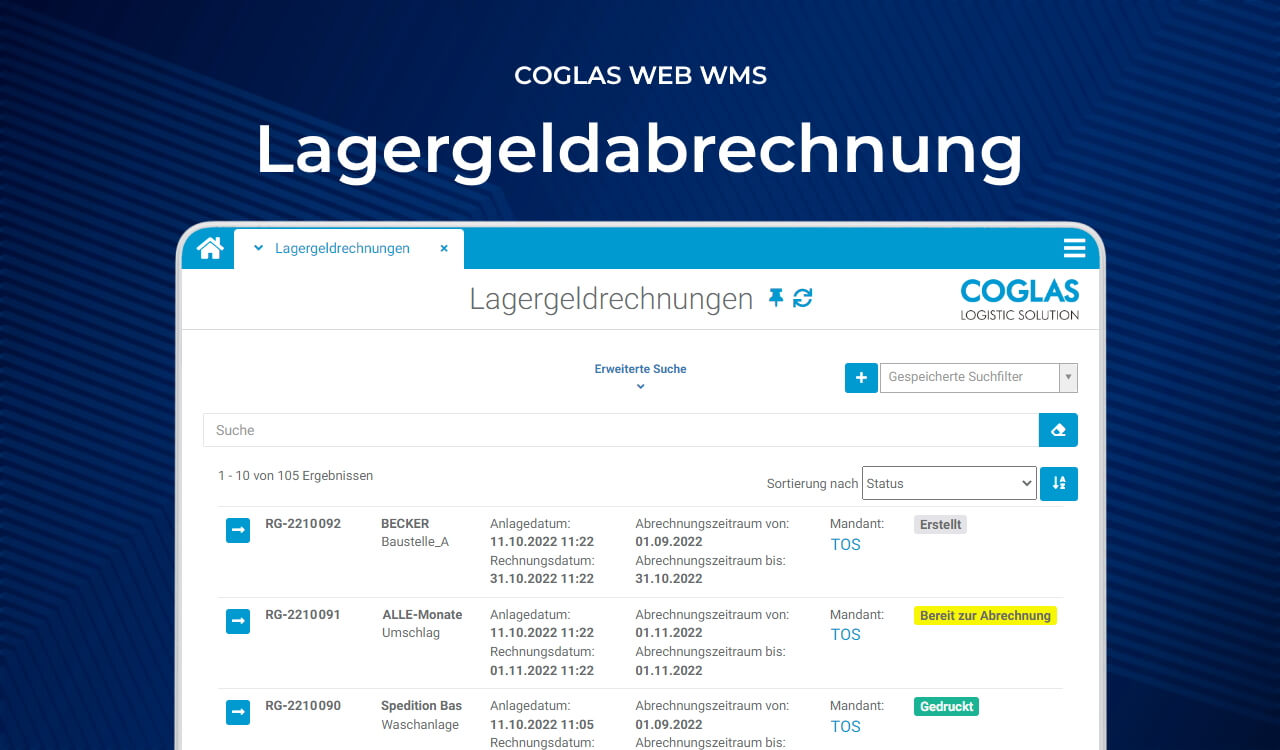Select the 1 - 10 von 105 Ergebnissen text
This screenshot has height=750, width=1280.
pyautogui.click(x=295, y=476)
